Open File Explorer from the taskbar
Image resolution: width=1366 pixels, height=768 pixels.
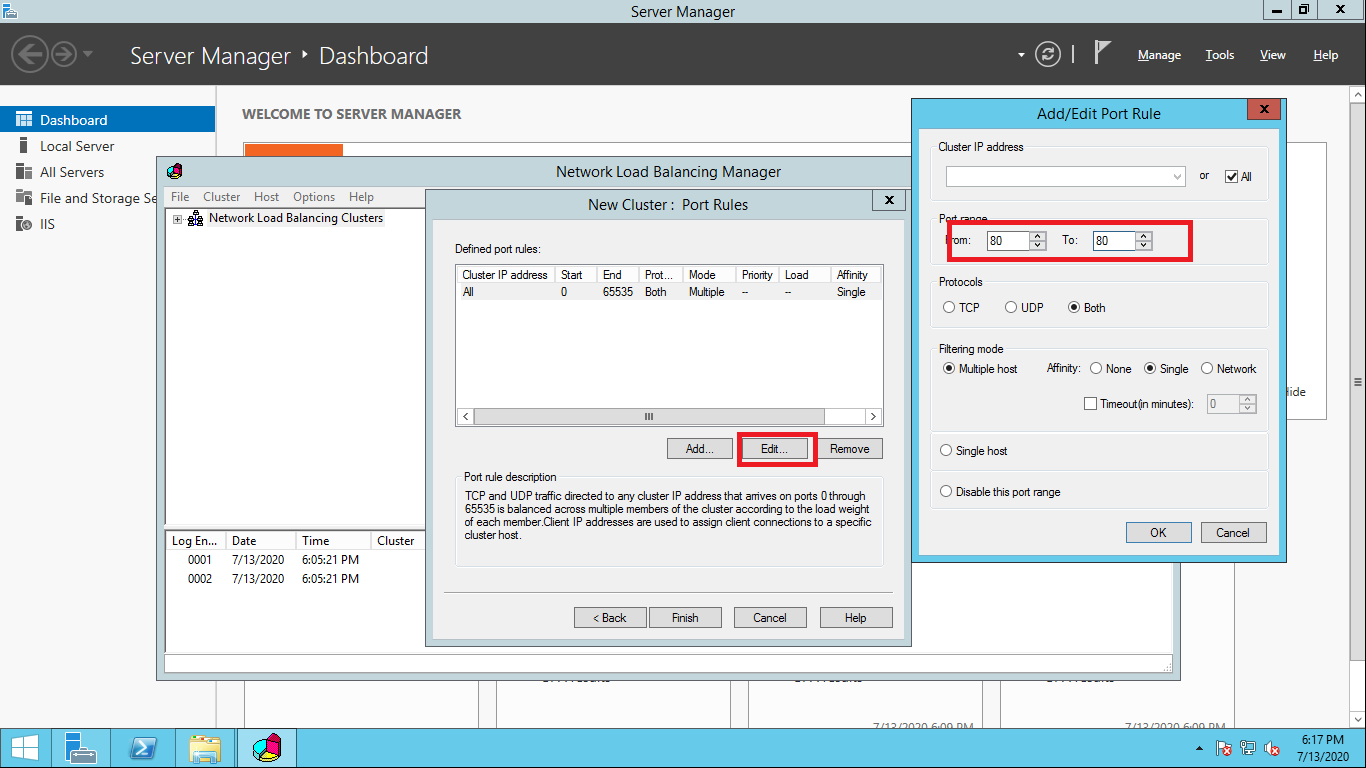pos(205,748)
